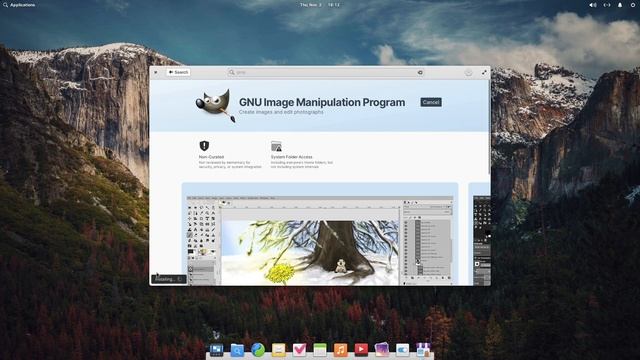Open the main GIMP screenshot thumbnail
This screenshot has width=640, height=360.
pyautogui.click(x=320, y=234)
